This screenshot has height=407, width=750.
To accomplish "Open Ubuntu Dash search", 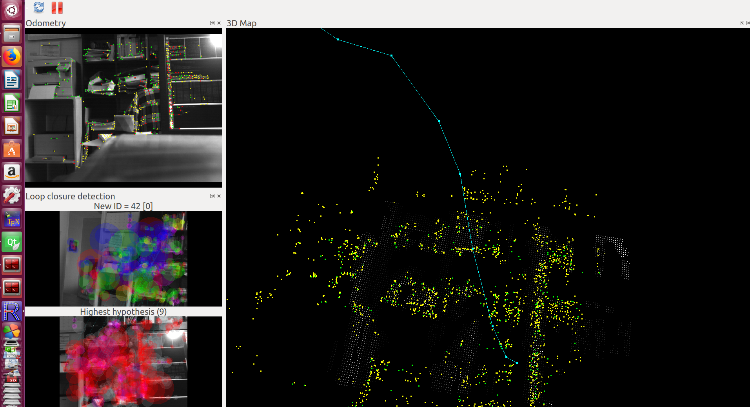I will click(12, 11).
